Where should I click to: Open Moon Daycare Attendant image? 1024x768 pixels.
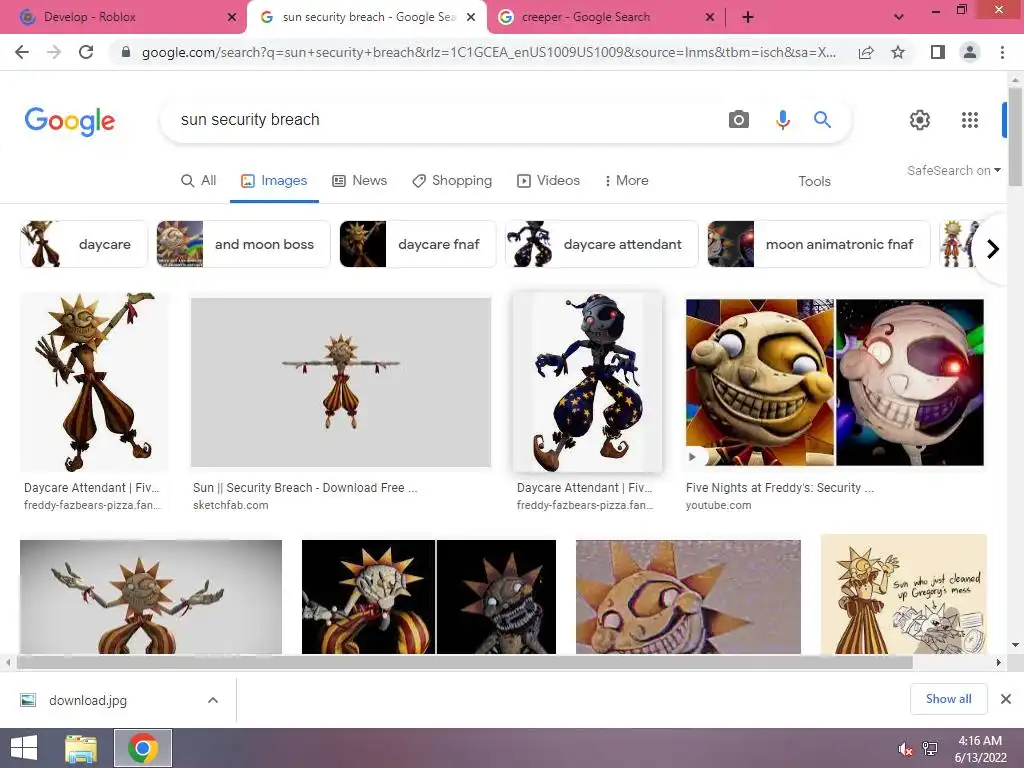pos(587,381)
